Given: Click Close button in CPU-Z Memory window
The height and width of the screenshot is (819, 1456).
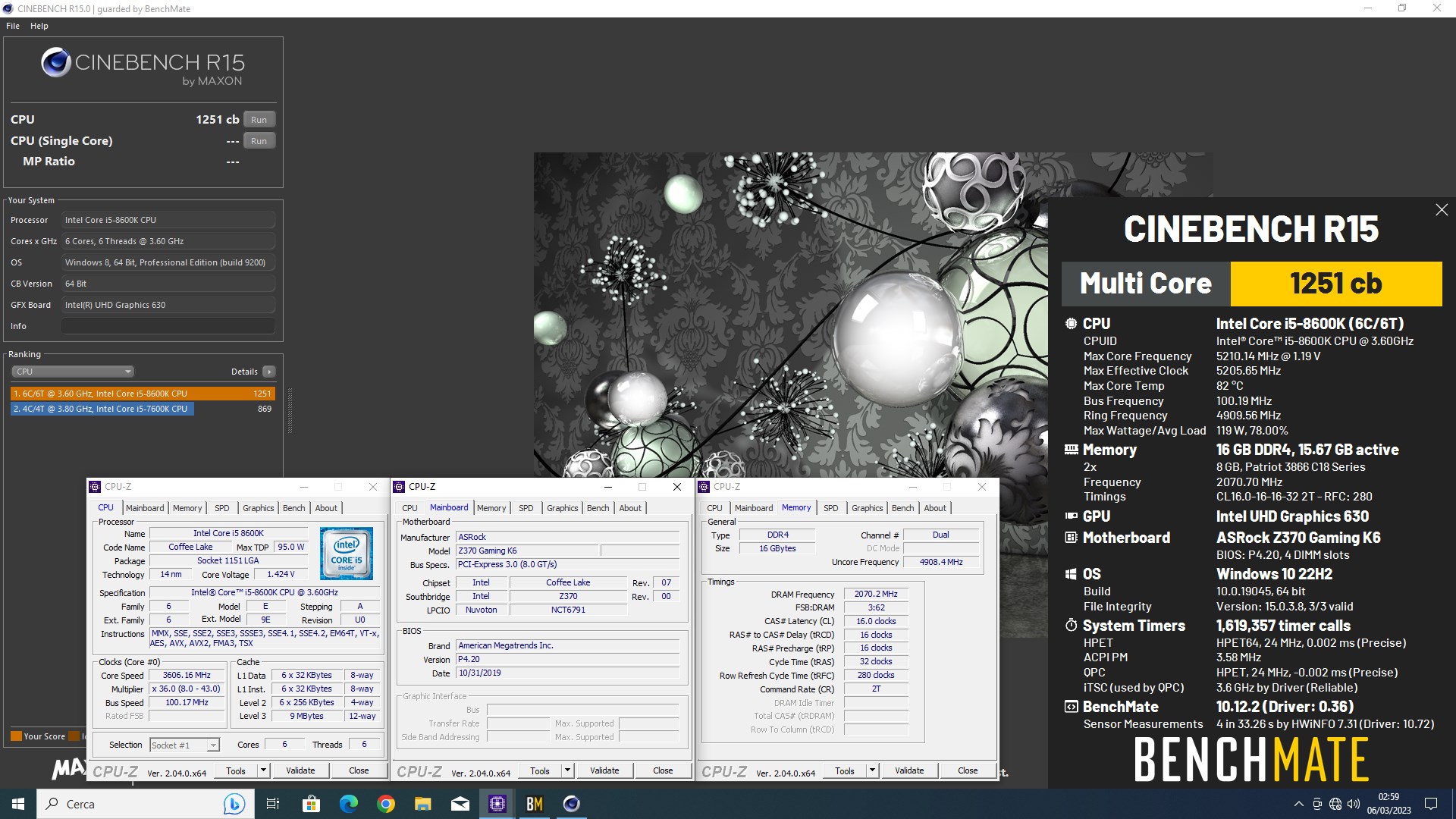Looking at the screenshot, I should [x=968, y=770].
